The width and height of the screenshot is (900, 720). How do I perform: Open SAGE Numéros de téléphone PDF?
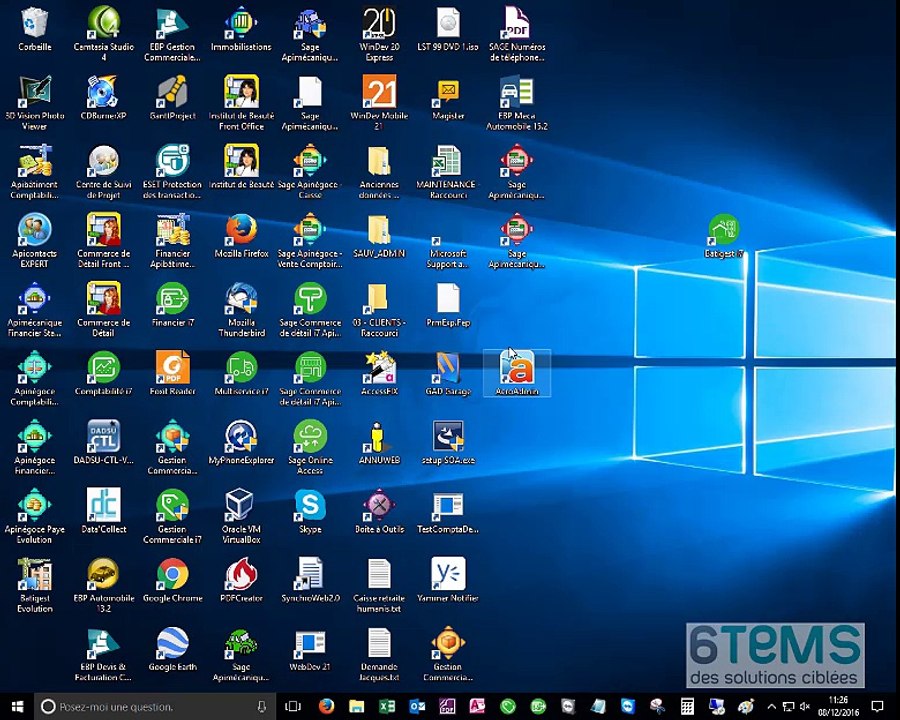(517, 33)
